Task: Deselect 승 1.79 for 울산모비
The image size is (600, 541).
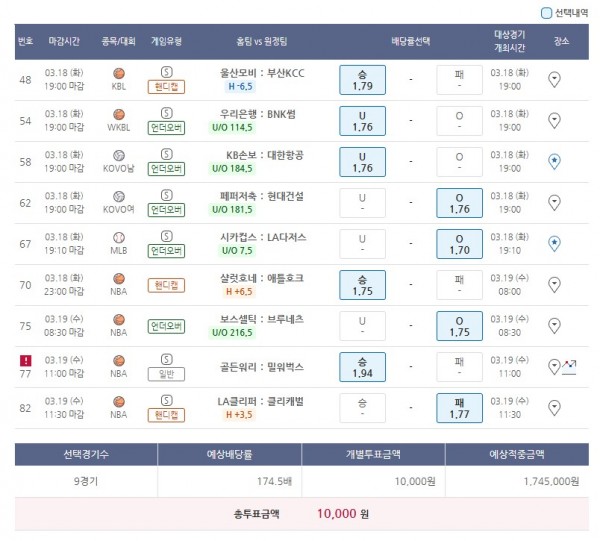Action: [x=362, y=79]
